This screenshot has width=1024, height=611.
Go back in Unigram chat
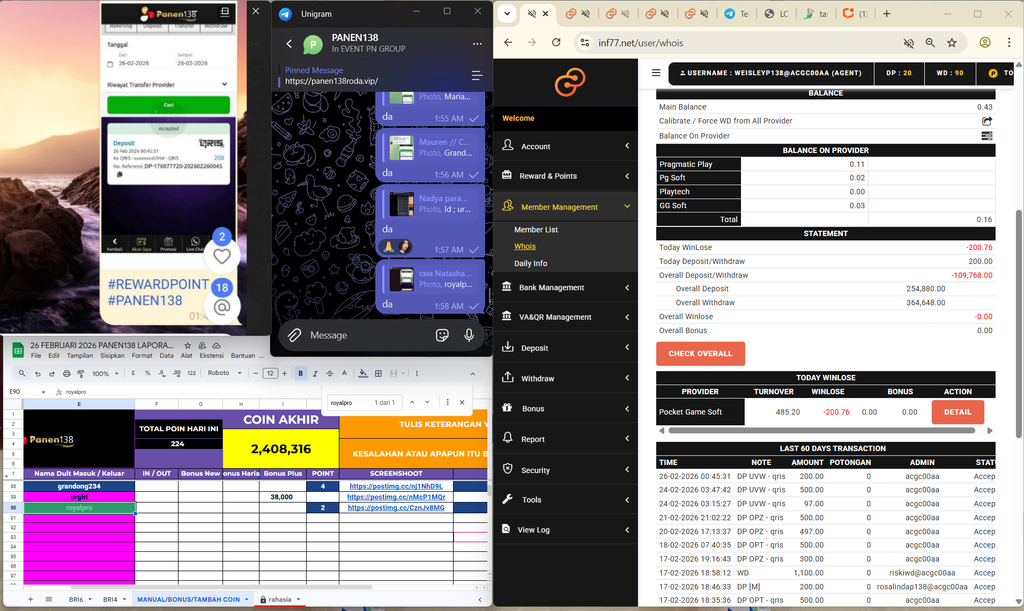pyautogui.click(x=289, y=44)
